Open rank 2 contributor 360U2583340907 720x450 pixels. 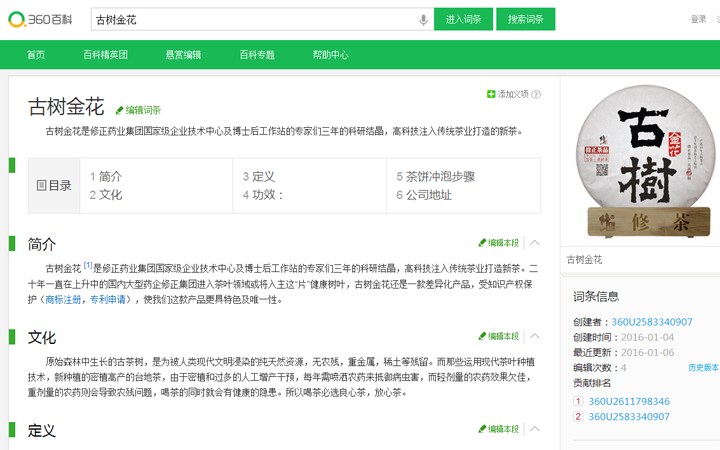pyautogui.click(x=629, y=417)
